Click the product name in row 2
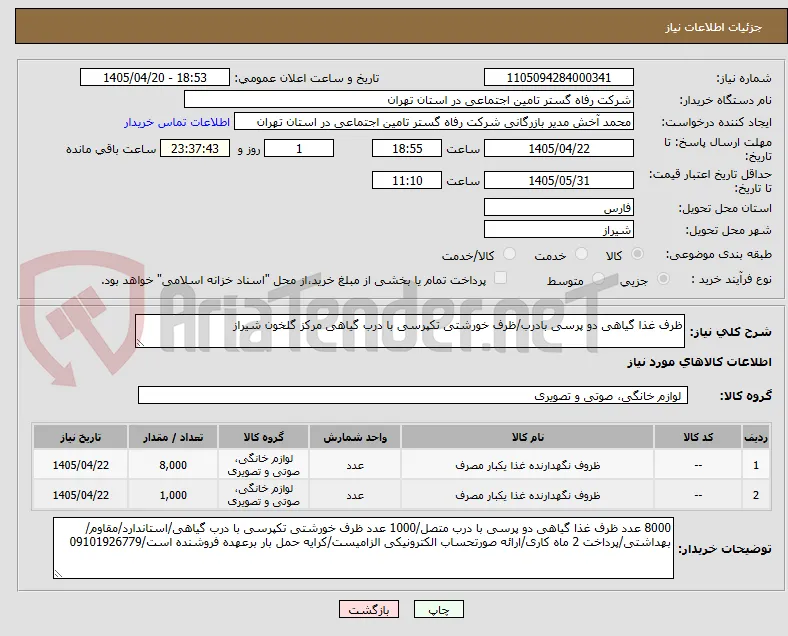 click(528, 495)
